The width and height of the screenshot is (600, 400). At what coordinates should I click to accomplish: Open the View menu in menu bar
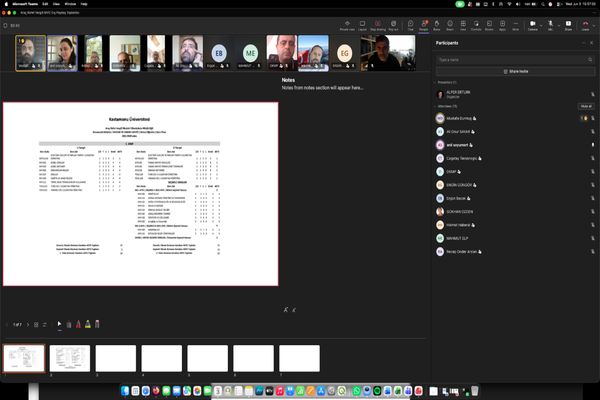[56, 4]
